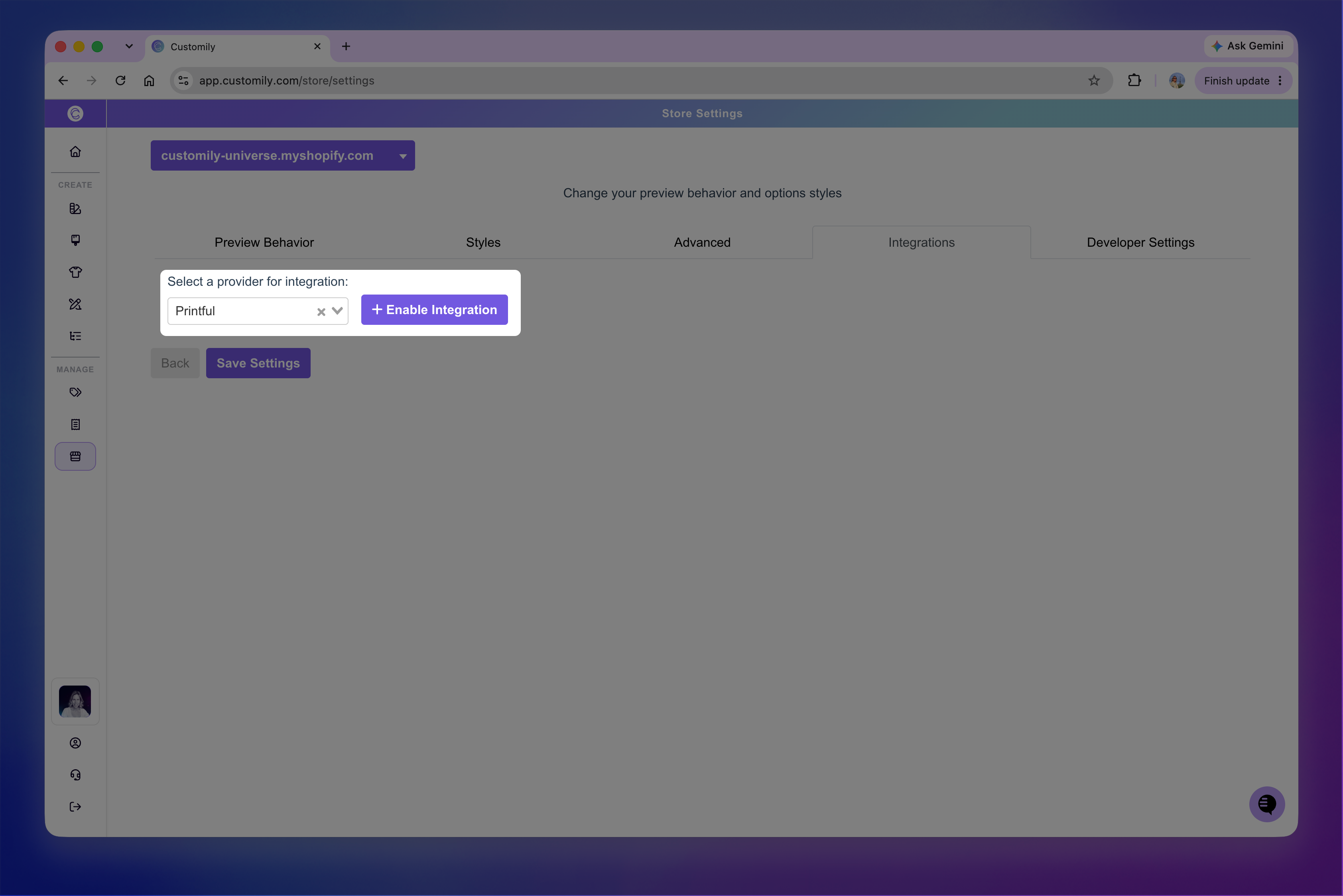Click the Customily logo at top left
Image resolution: width=1343 pixels, height=896 pixels.
[x=75, y=114]
